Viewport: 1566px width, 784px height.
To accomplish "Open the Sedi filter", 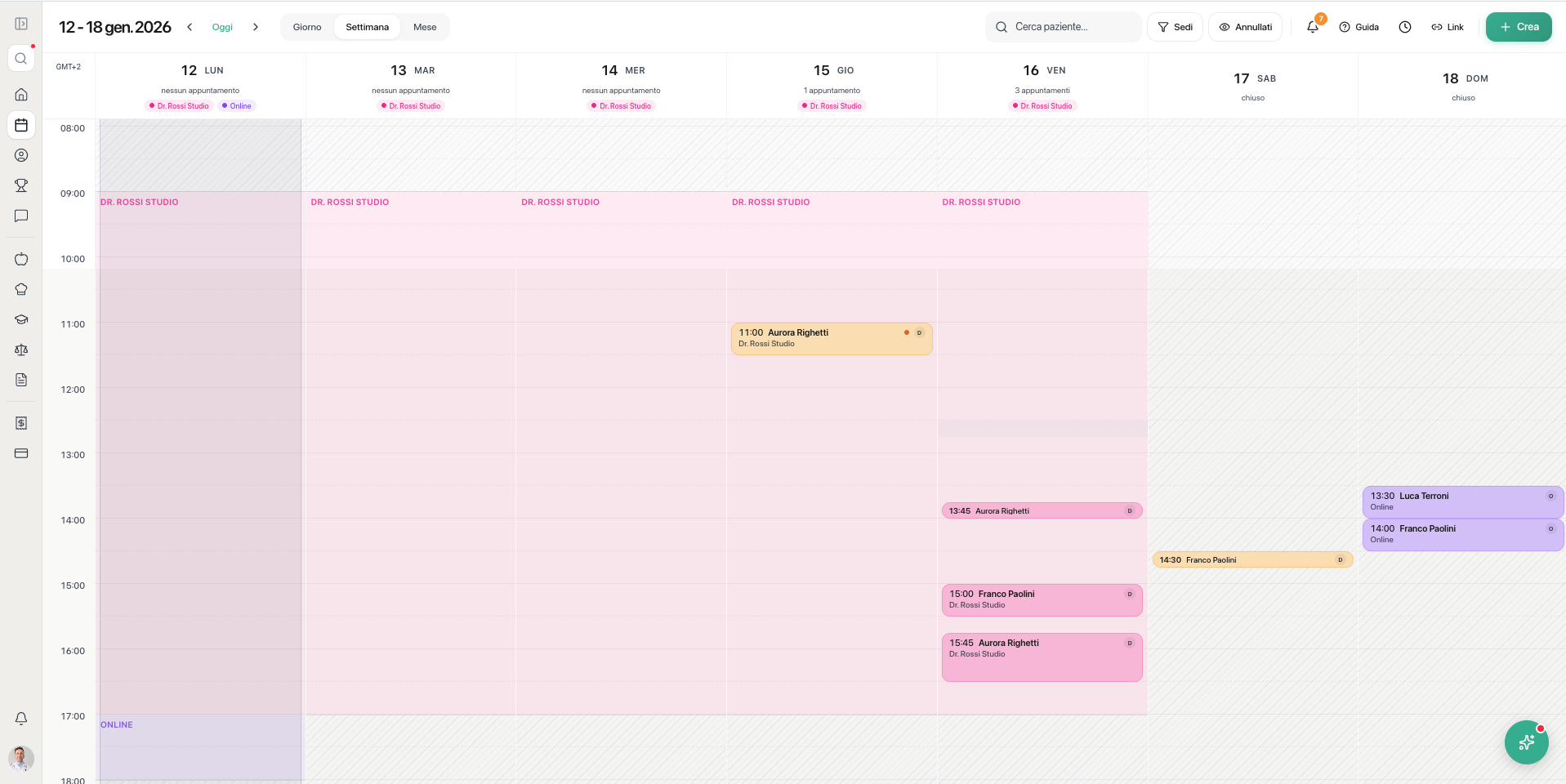I will (1175, 27).
